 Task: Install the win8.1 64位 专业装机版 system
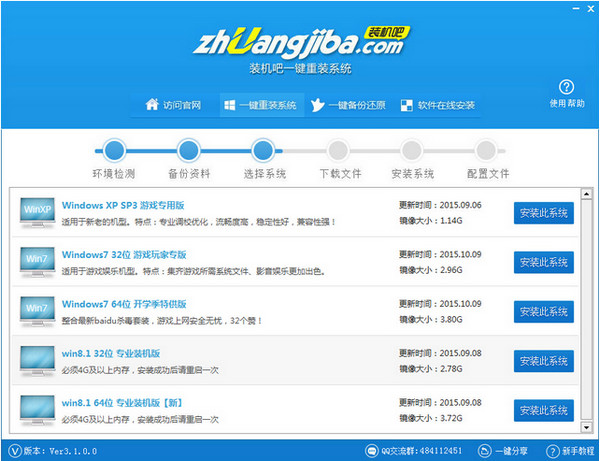543,409
